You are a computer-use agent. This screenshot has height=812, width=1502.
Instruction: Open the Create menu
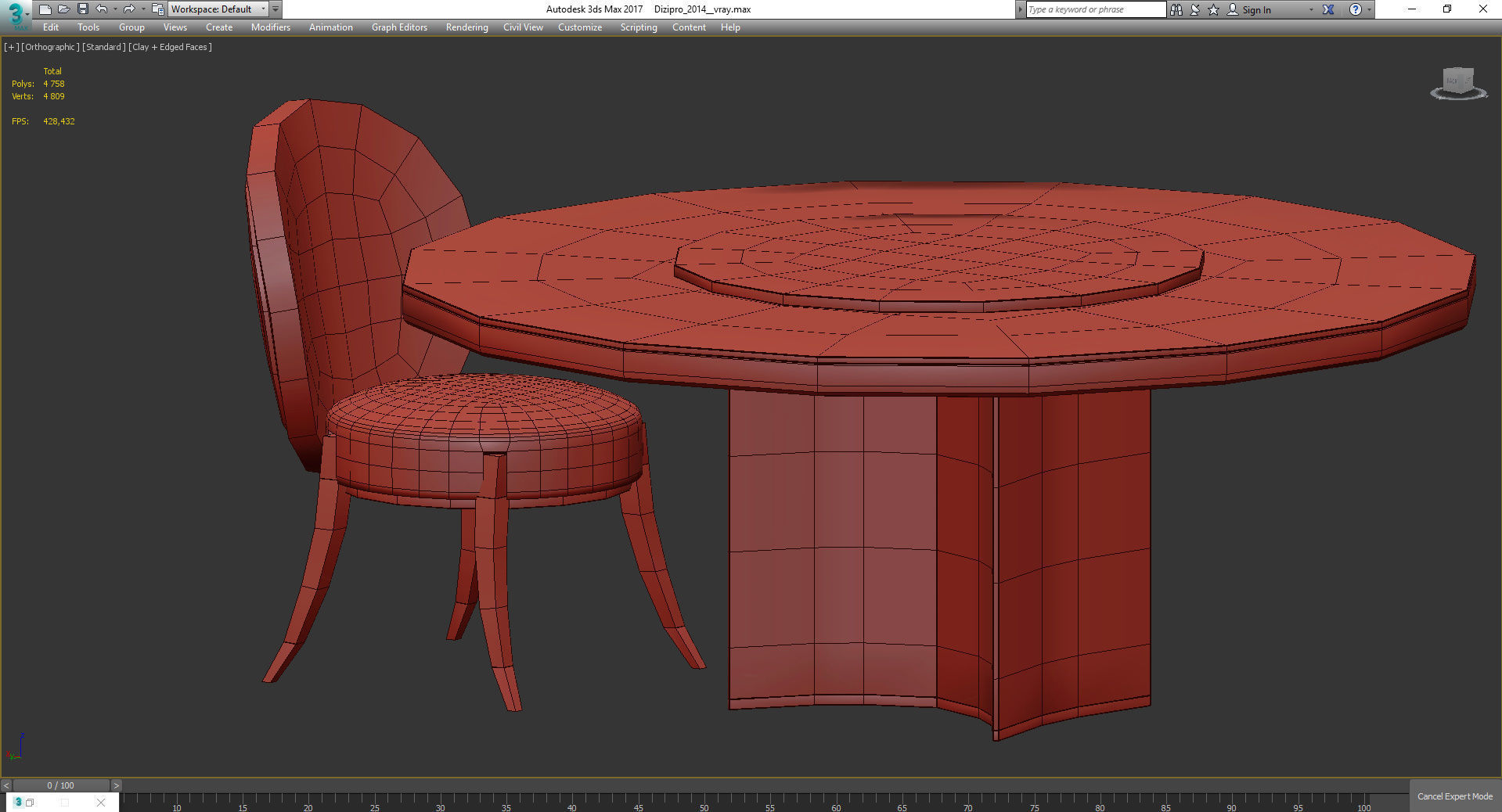coord(219,27)
